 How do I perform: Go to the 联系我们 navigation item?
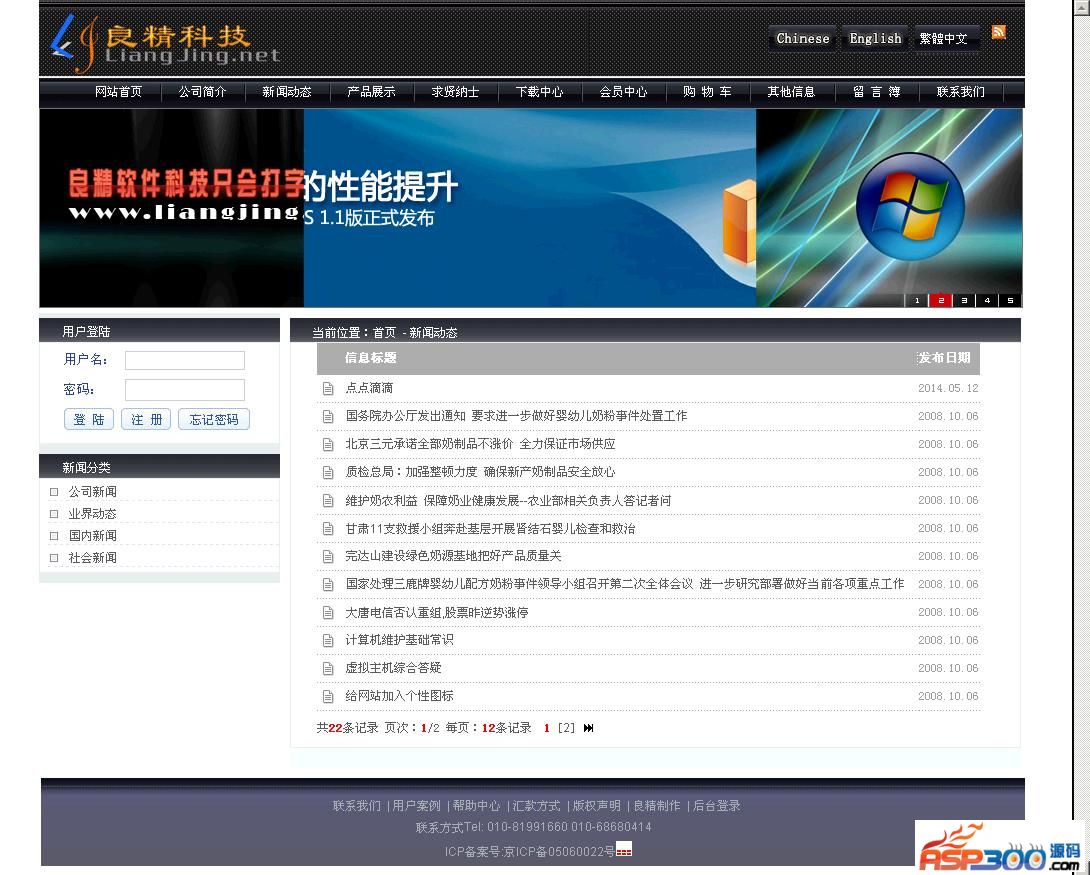pos(960,92)
